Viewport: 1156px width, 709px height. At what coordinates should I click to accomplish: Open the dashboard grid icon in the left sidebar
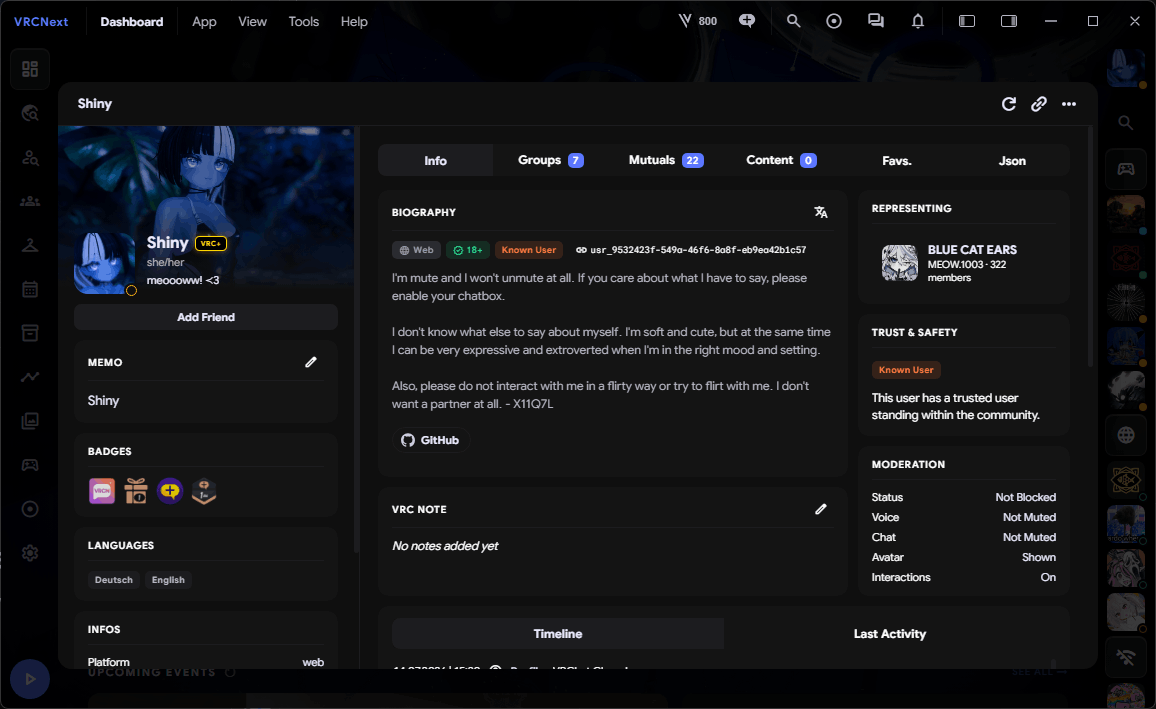(x=30, y=69)
